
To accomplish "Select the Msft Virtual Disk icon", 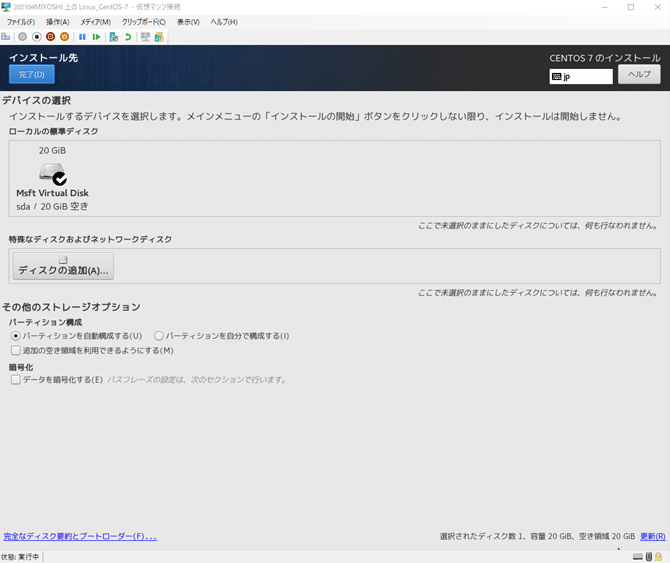I will [53, 173].
